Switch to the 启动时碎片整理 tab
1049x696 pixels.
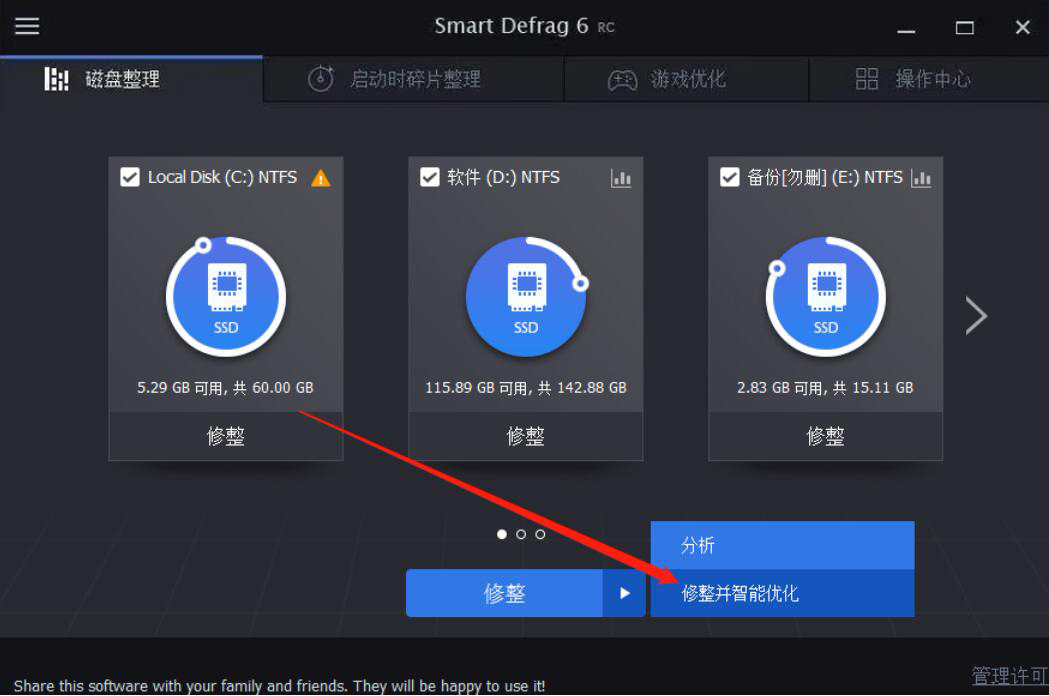pos(413,79)
